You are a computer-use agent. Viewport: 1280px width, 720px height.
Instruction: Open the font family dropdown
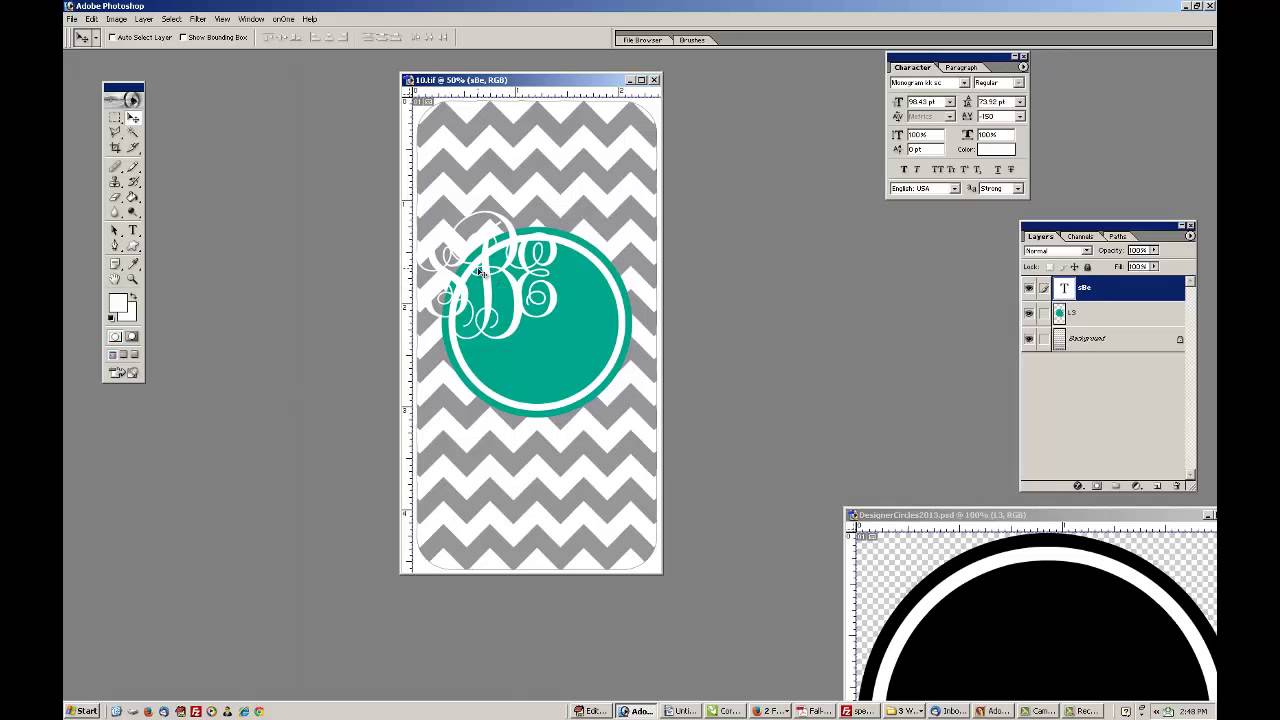[964, 83]
